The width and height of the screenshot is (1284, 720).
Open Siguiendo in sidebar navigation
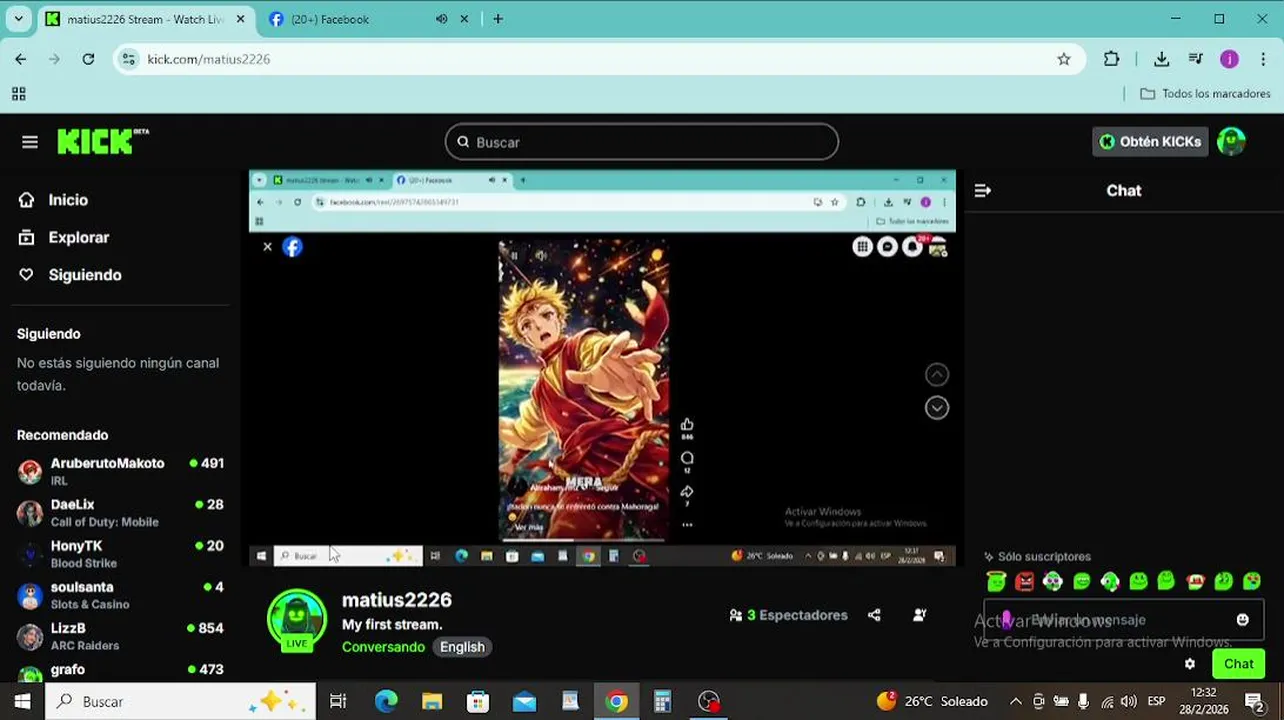(x=70, y=275)
